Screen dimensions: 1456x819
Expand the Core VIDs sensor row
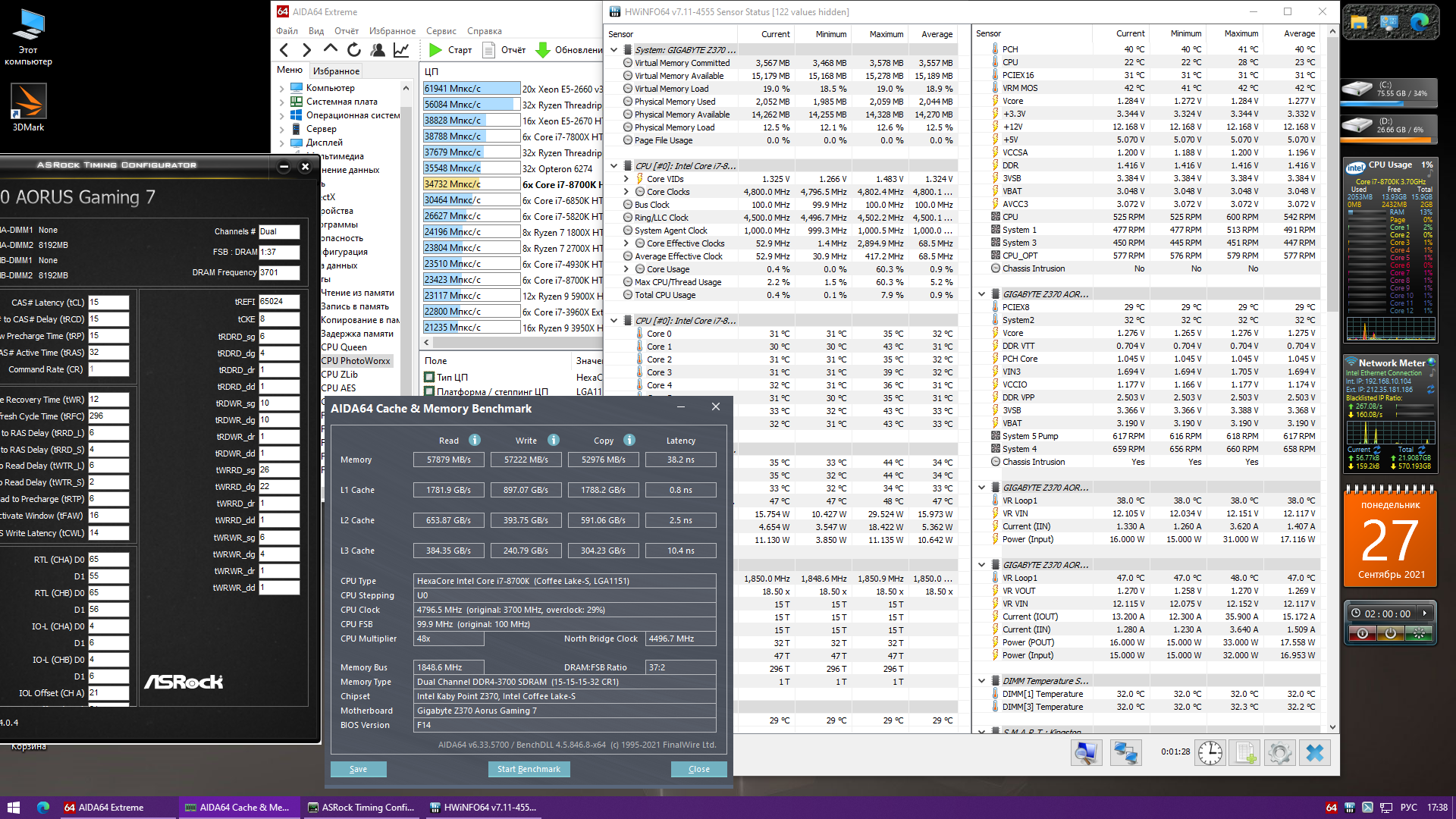pos(626,179)
